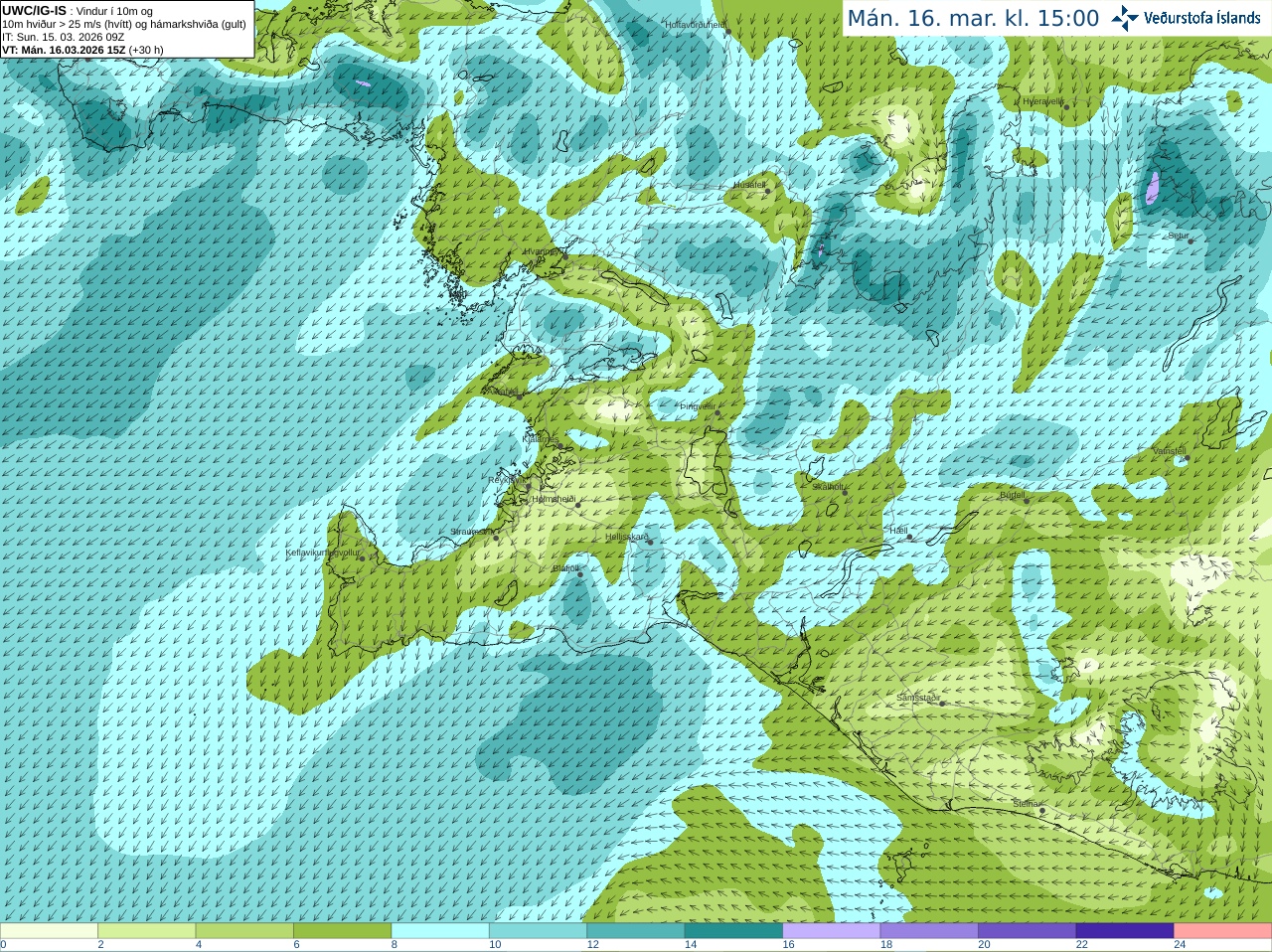Select the 0–2 m/s pale cream swatch
The image size is (1272, 952).
point(49,931)
